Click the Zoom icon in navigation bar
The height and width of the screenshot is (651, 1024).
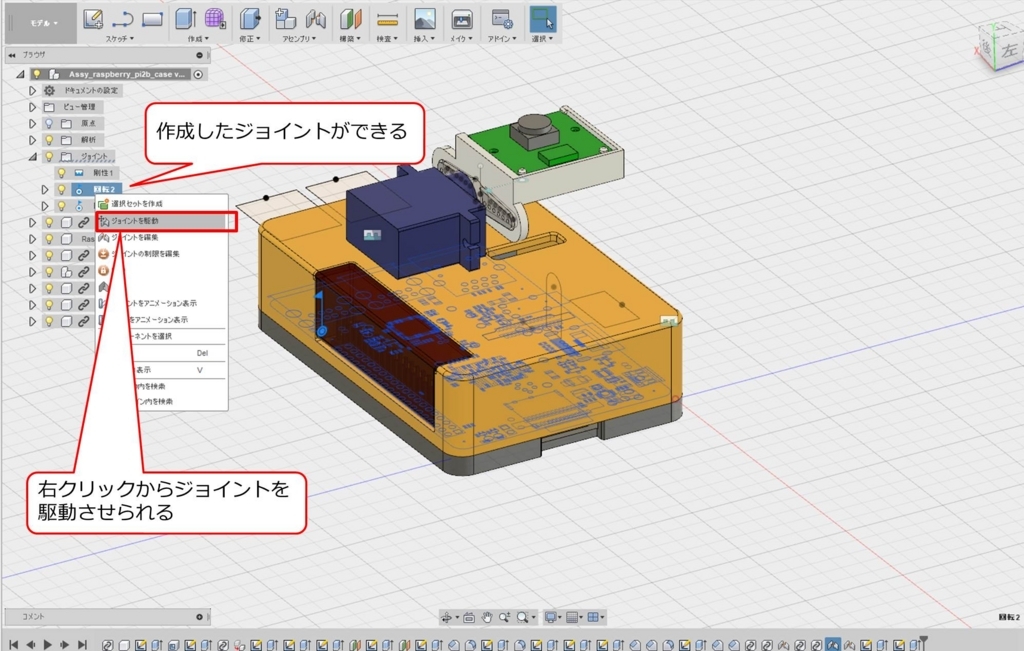point(504,617)
